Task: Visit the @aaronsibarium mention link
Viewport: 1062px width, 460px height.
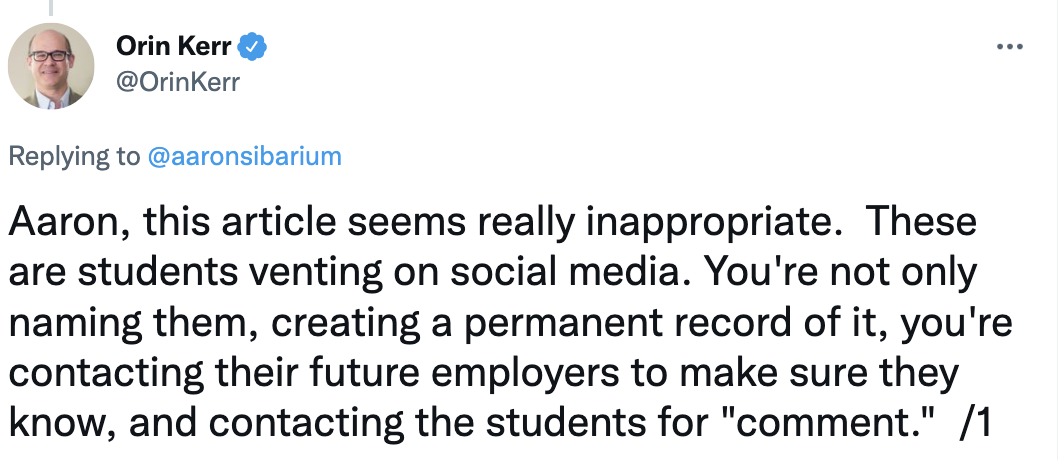Action: [244, 156]
